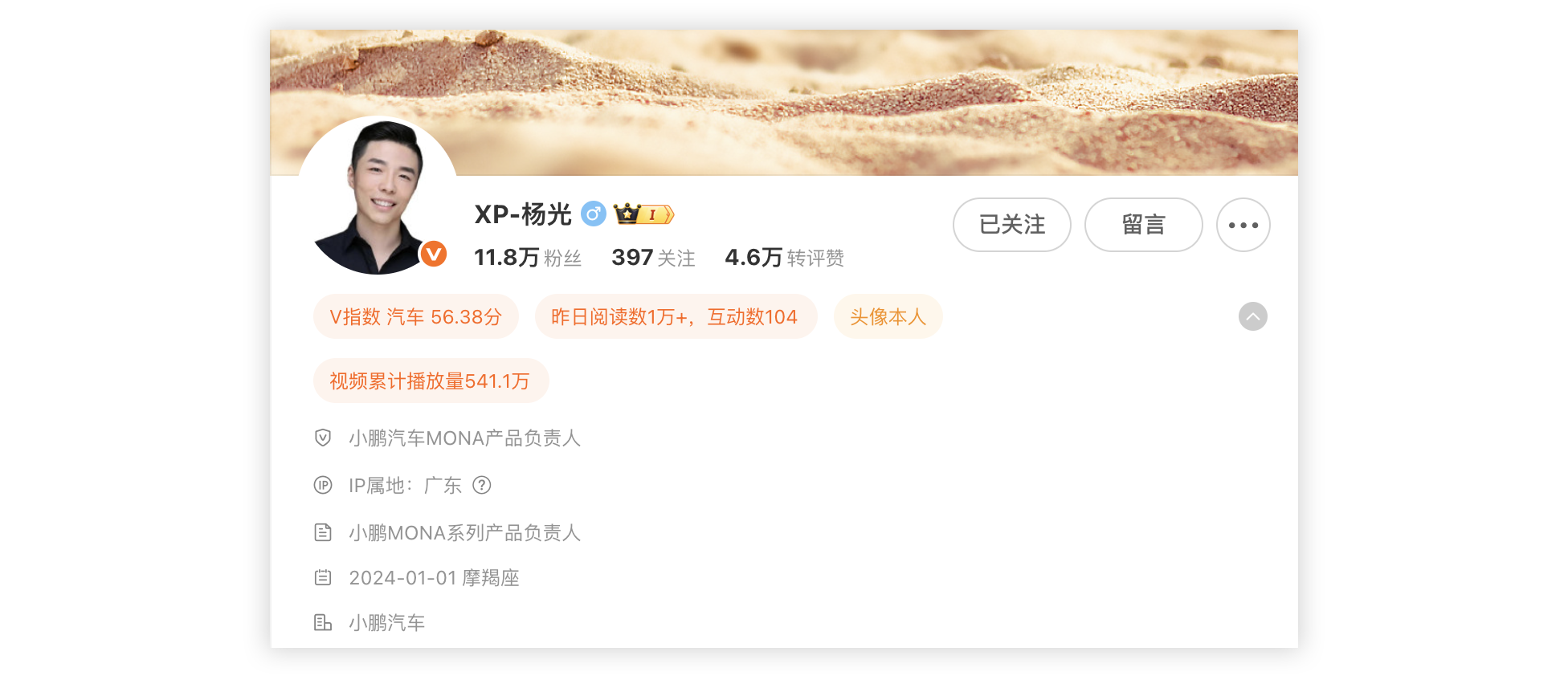Click the IP location circle icon

(x=323, y=485)
